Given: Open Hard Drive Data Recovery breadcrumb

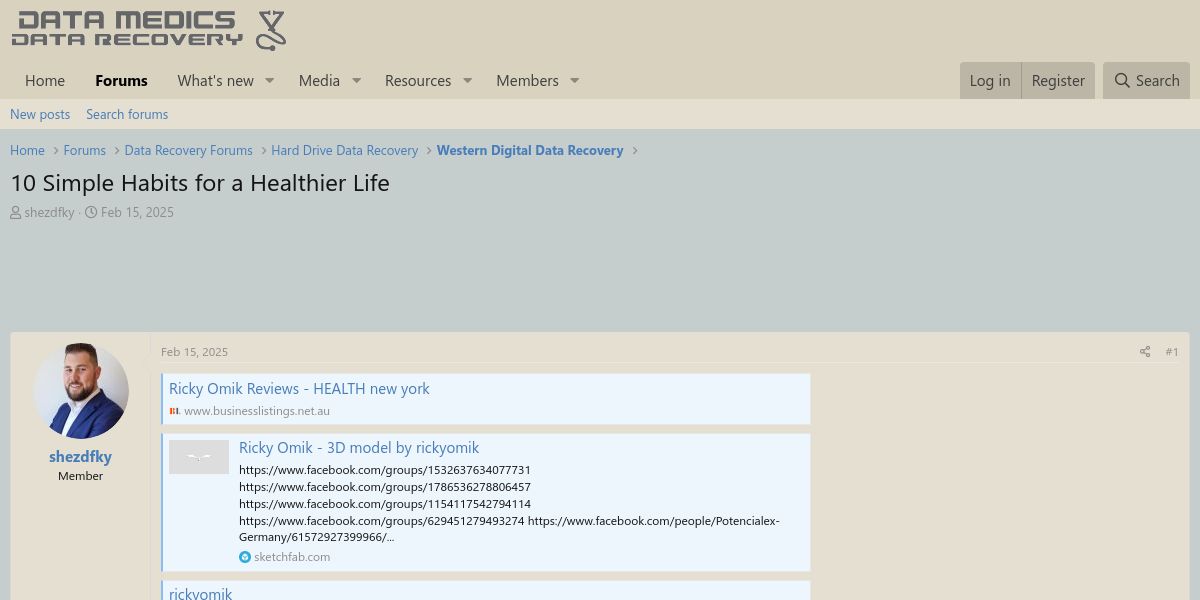Looking at the screenshot, I should point(344,150).
